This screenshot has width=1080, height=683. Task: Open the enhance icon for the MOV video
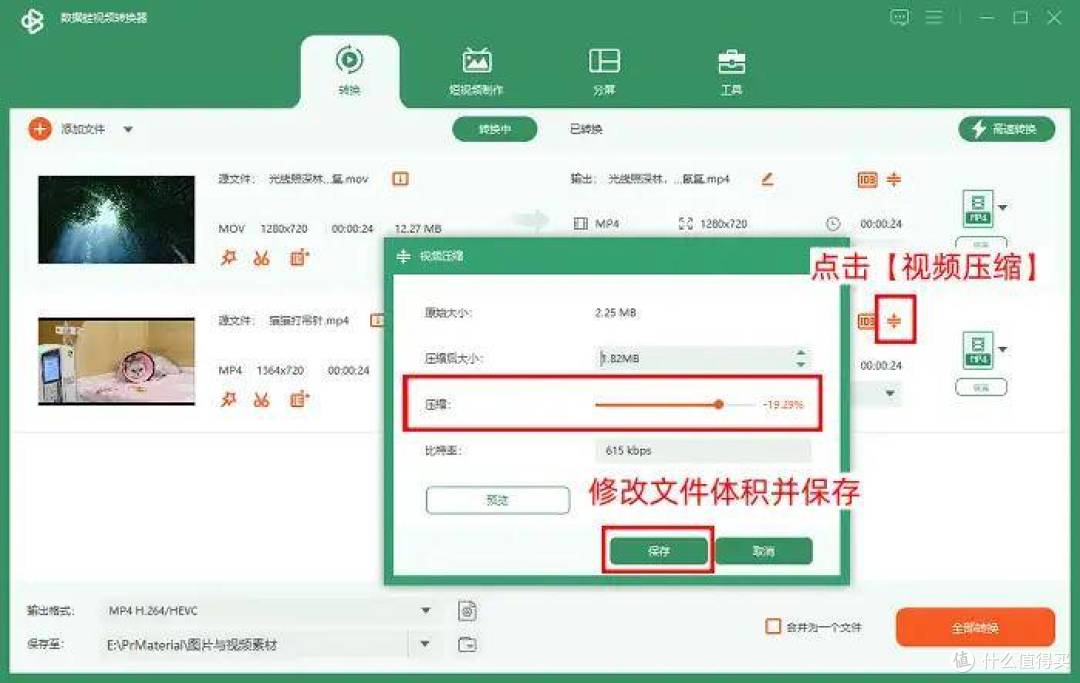[299, 258]
